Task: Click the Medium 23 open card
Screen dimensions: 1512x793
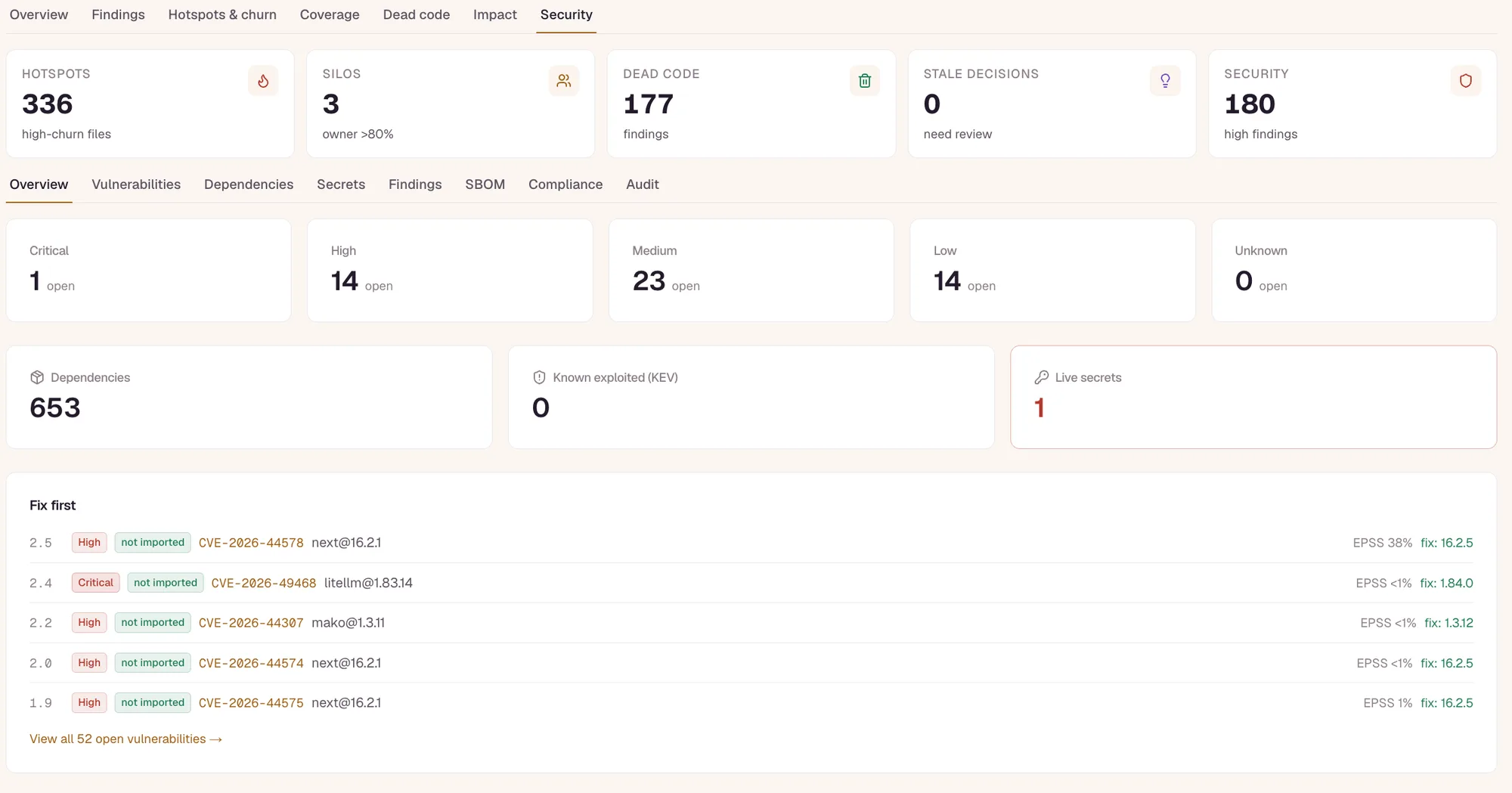Action: click(x=751, y=271)
